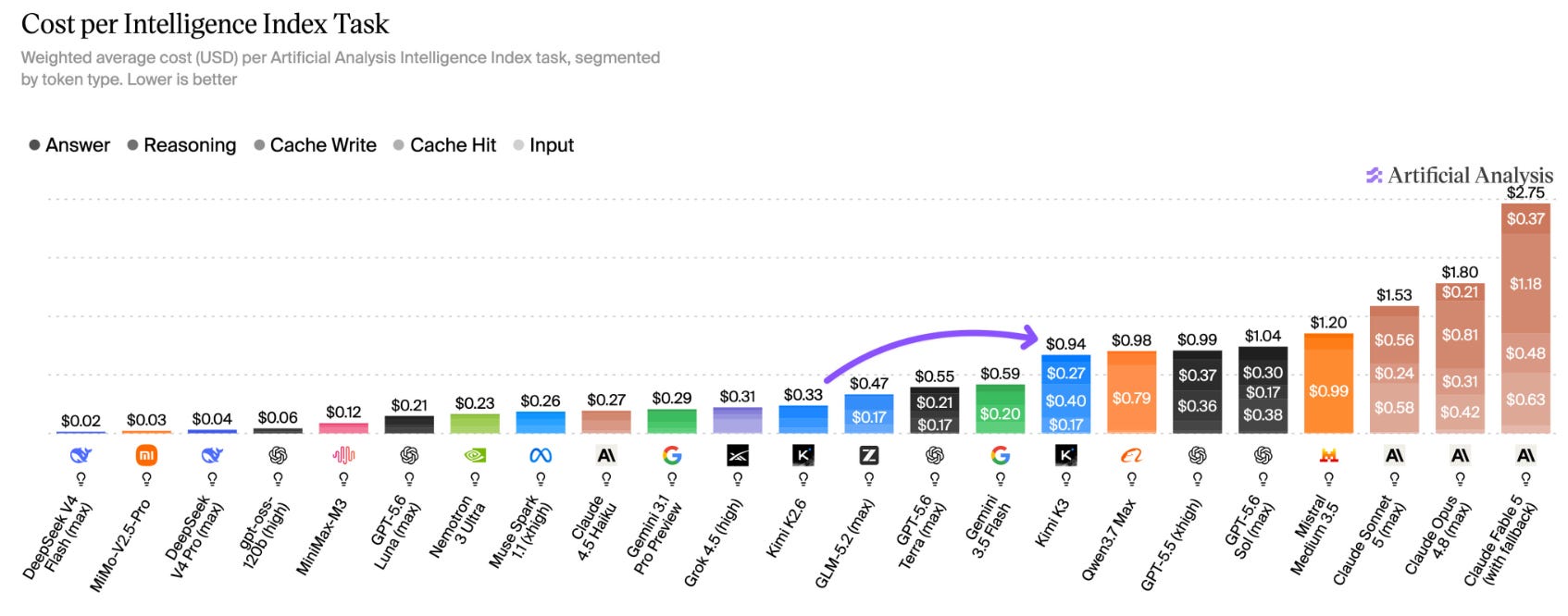Screen dimensions: 1568x616
Task: Click the Google logo above Gemini 3.1 Pro Preview
Action: [672, 455]
